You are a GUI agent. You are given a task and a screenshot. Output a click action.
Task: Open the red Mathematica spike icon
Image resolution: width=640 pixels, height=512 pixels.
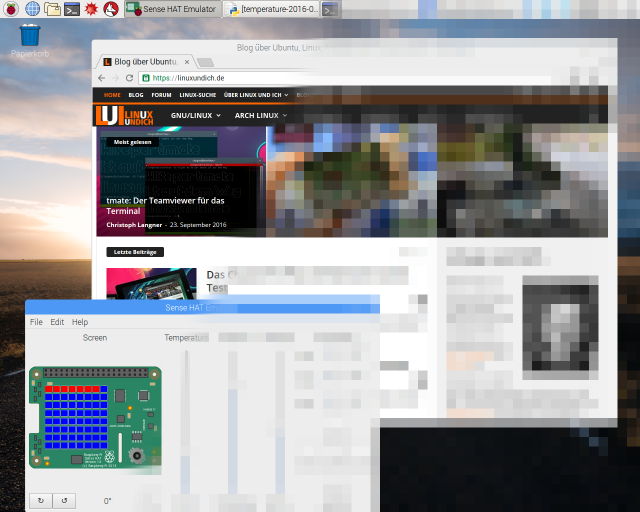[x=91, y=9]
